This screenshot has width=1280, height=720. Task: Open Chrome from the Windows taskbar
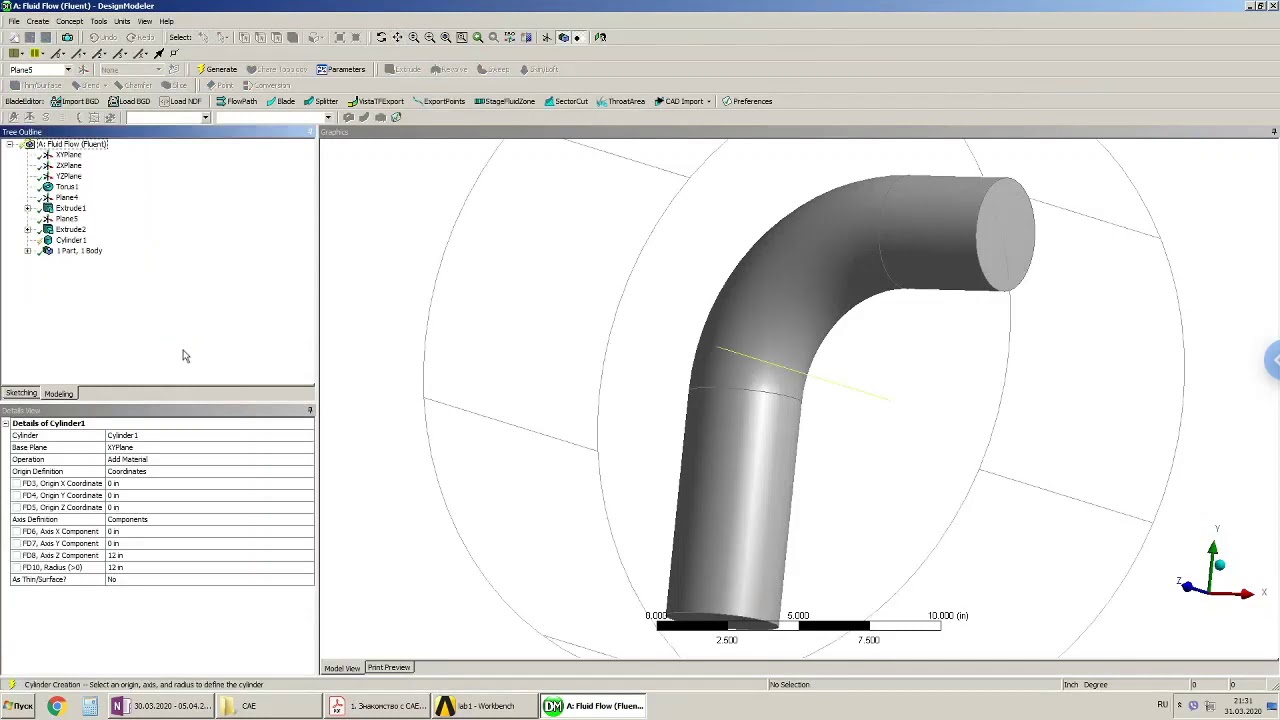[x=56, y=706]
